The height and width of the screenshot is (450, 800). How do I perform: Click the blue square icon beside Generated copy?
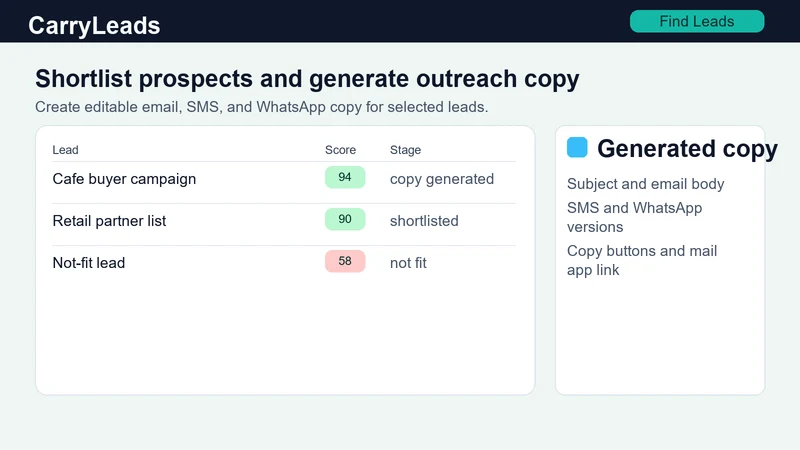coord(577,147)
